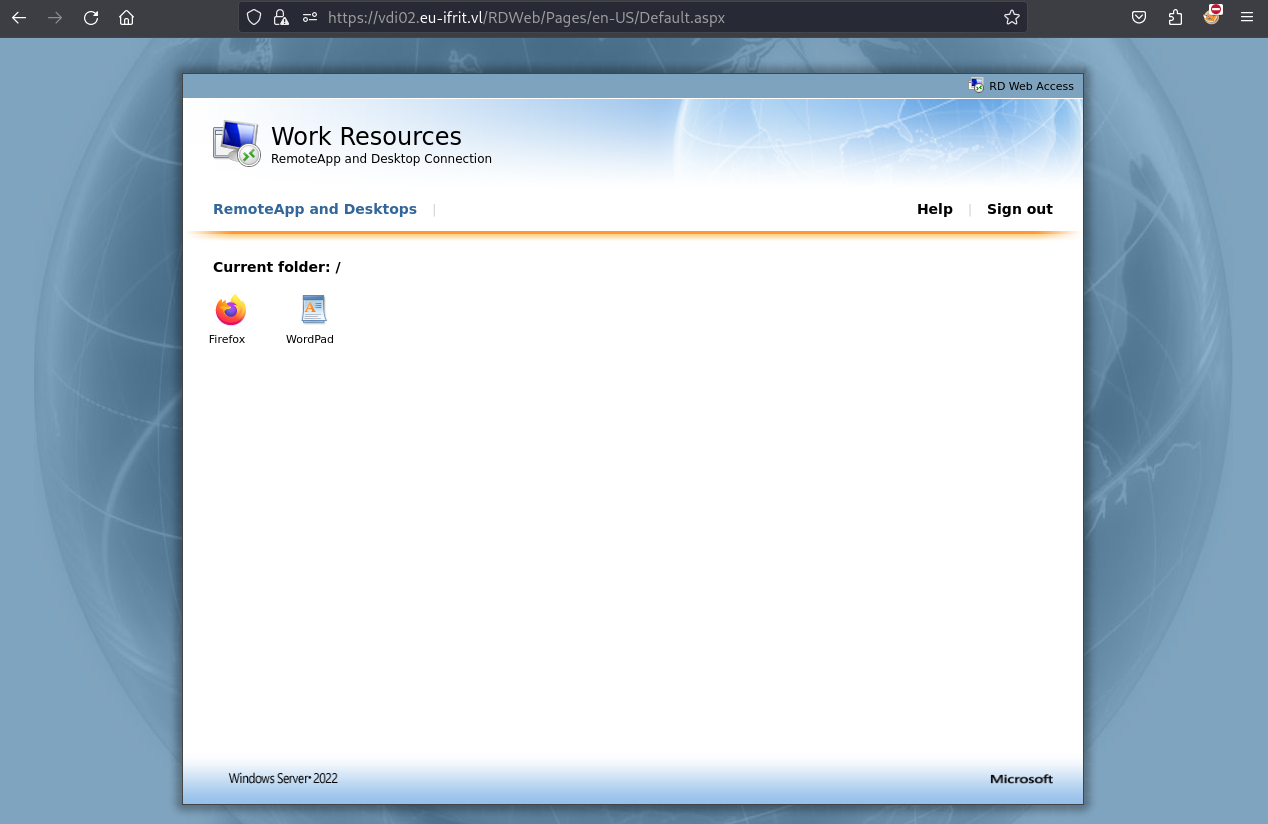Image resolution: width=1268 pixels, height=824 pixels.
Task: Click the forward navigation arrow
Action: (55, 17)
